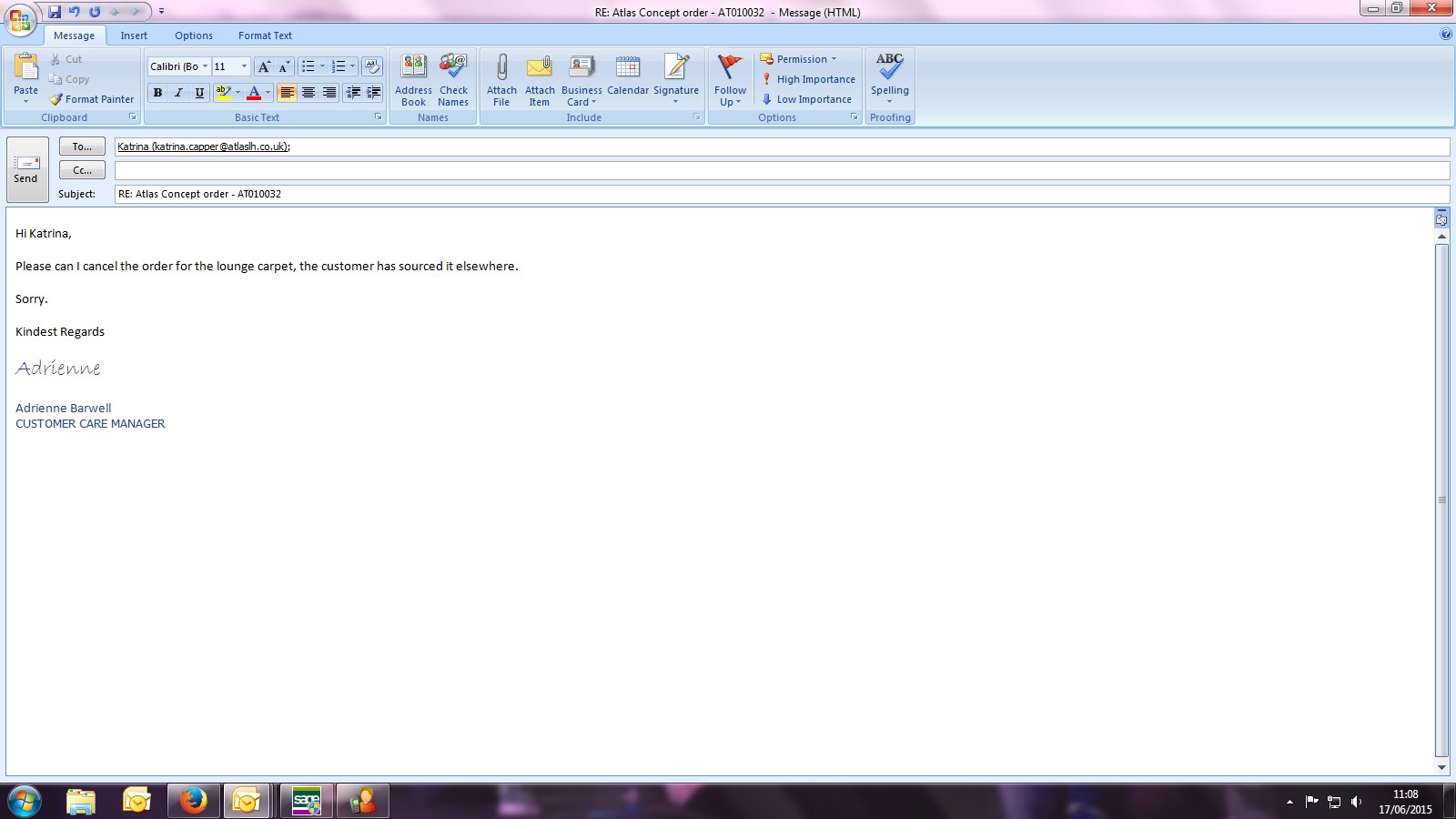The image size is (1456, 819).
Task: Open the font color picker arrow
Action: pyautogui.click(x=268, y=93)
